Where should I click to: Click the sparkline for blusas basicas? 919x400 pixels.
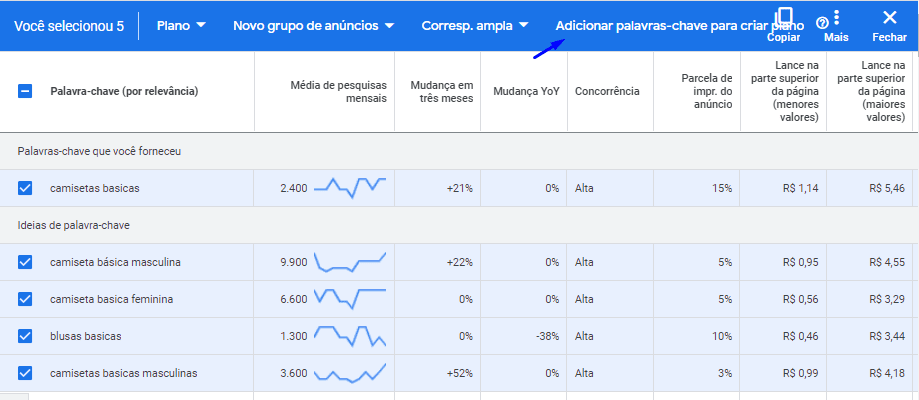click(x=349, y=336)
